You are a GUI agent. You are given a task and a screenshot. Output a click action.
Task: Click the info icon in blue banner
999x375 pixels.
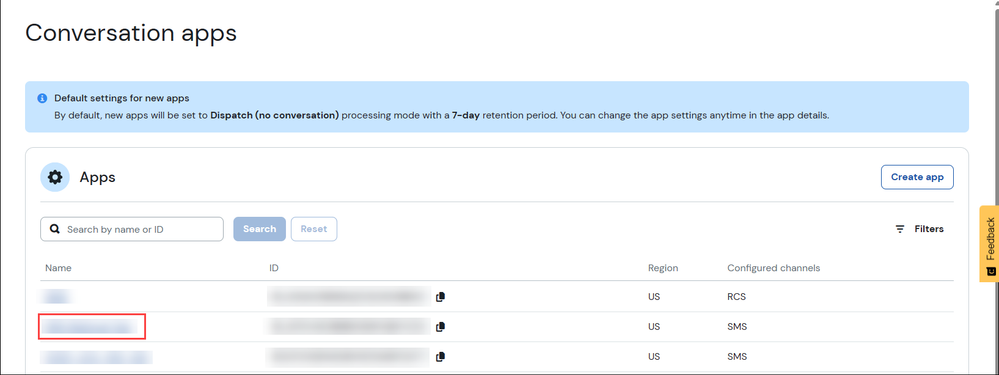coord(42,98)
